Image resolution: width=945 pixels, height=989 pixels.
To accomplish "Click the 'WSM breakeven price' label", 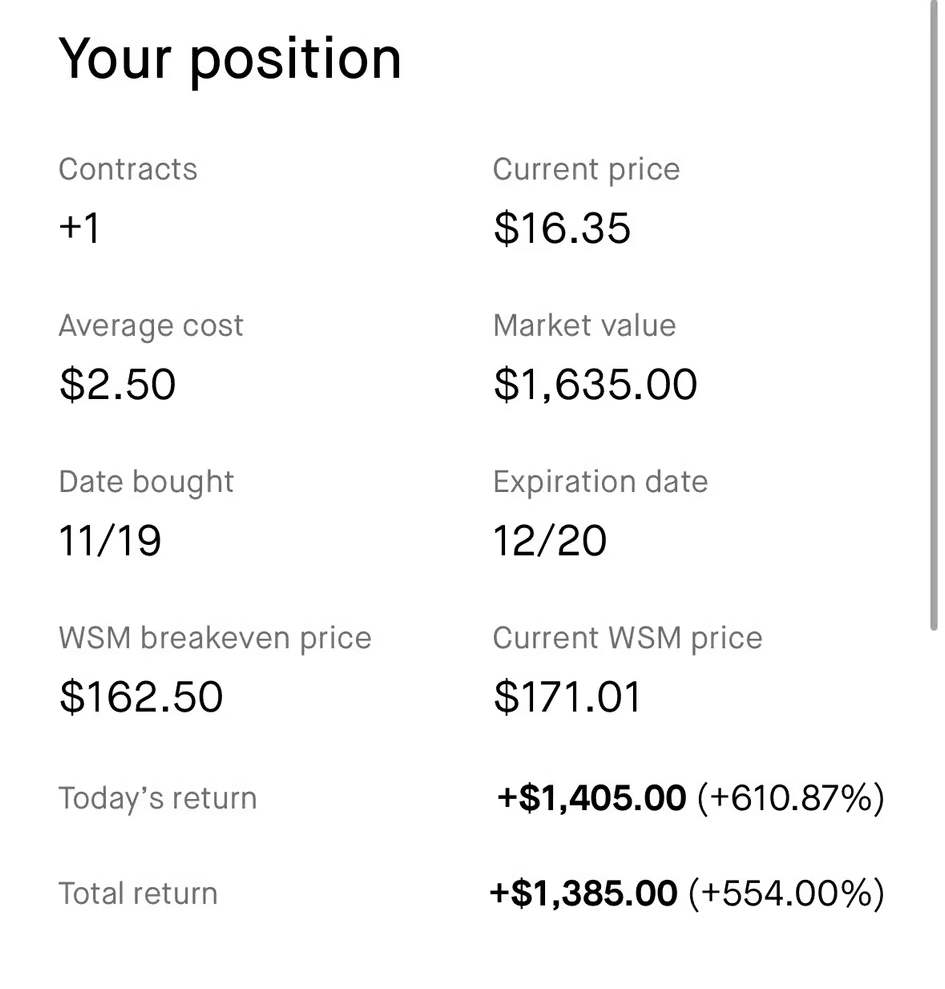I will 215,638.
